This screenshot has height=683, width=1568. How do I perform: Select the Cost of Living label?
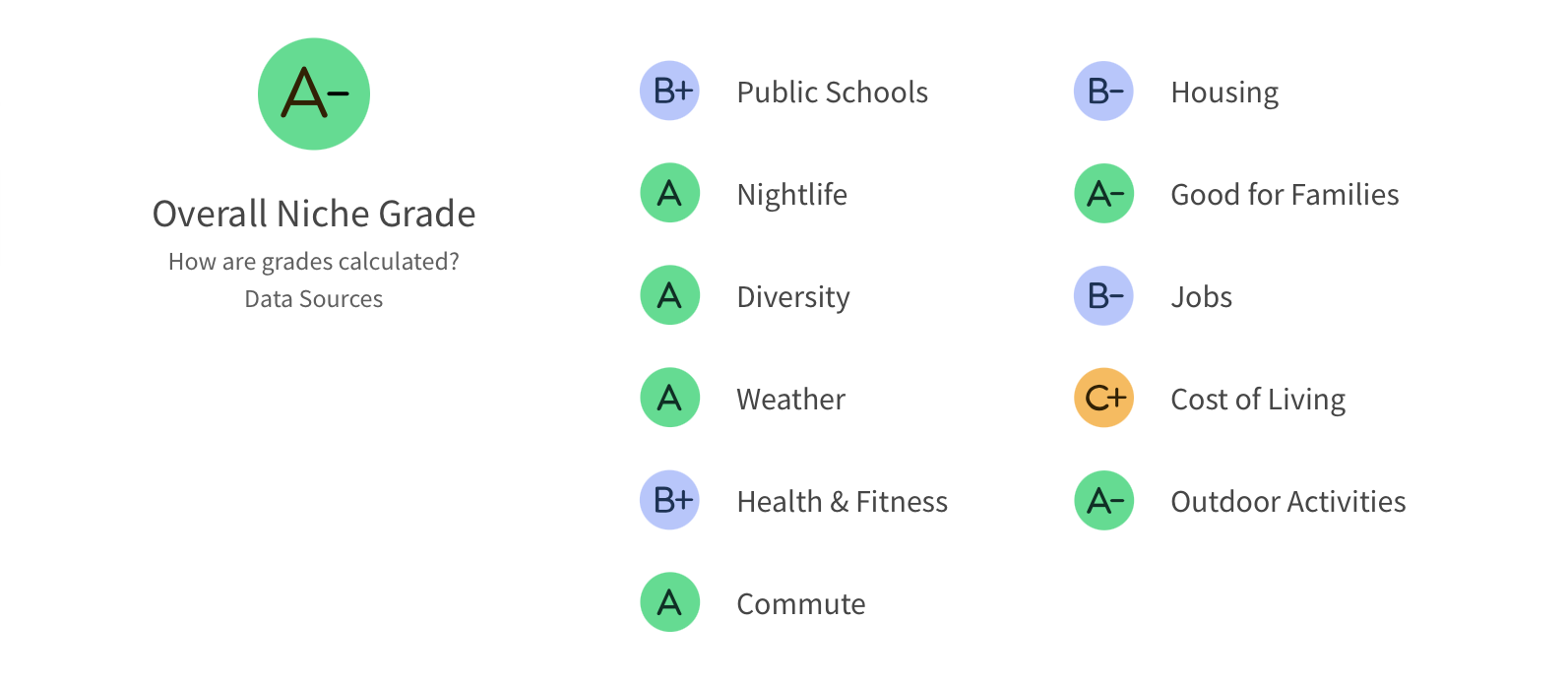1257,400
